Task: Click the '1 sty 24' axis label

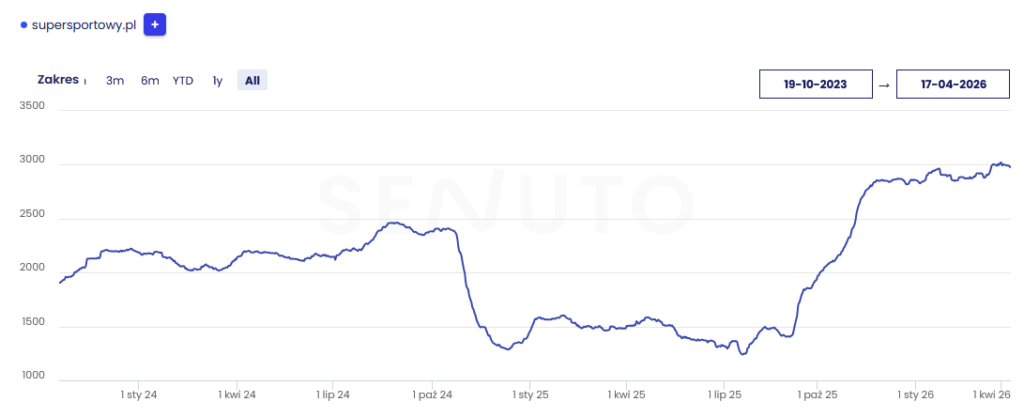Action: click(138, 395)
